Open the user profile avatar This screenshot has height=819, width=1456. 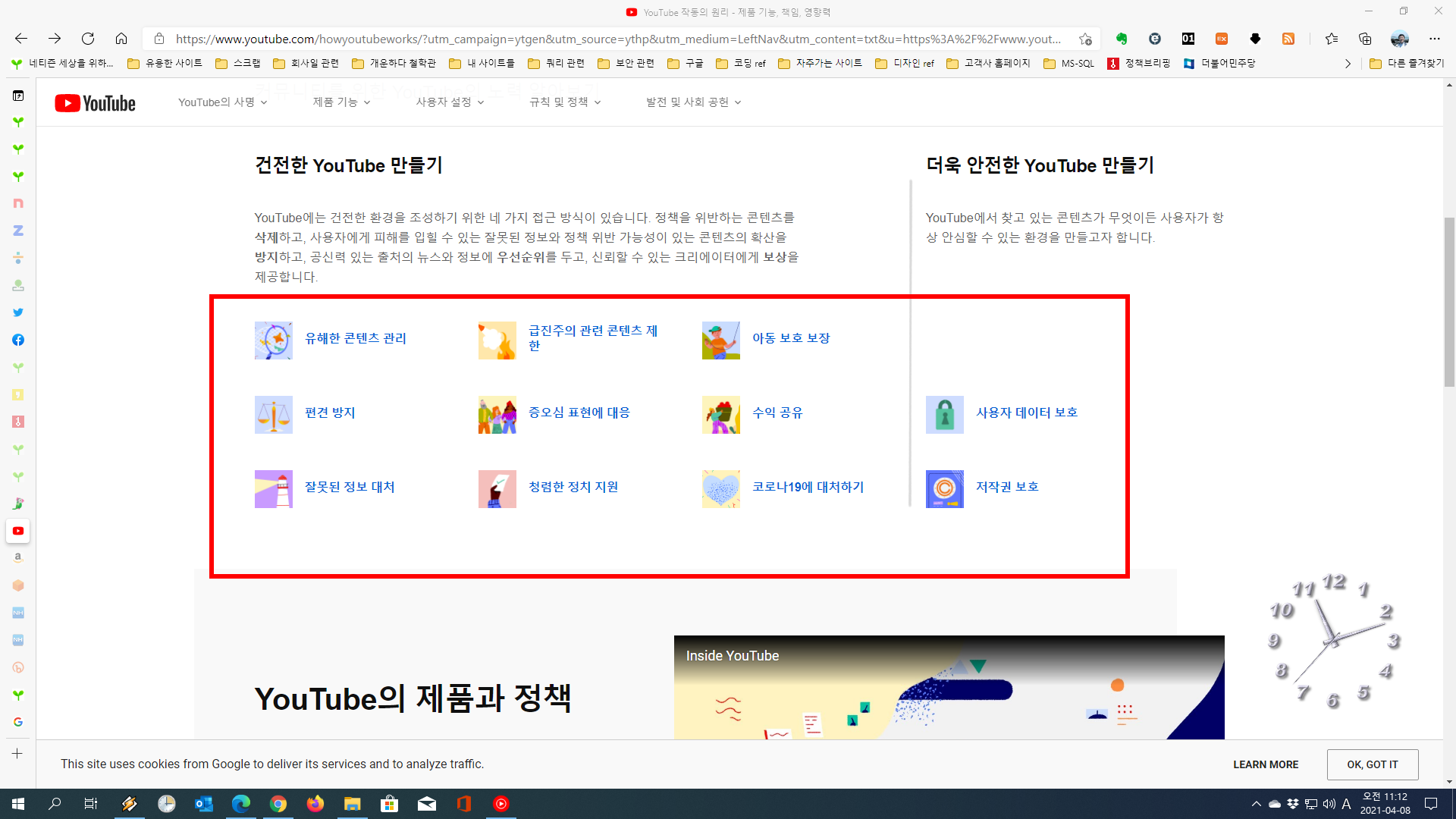click(1400, 39)
